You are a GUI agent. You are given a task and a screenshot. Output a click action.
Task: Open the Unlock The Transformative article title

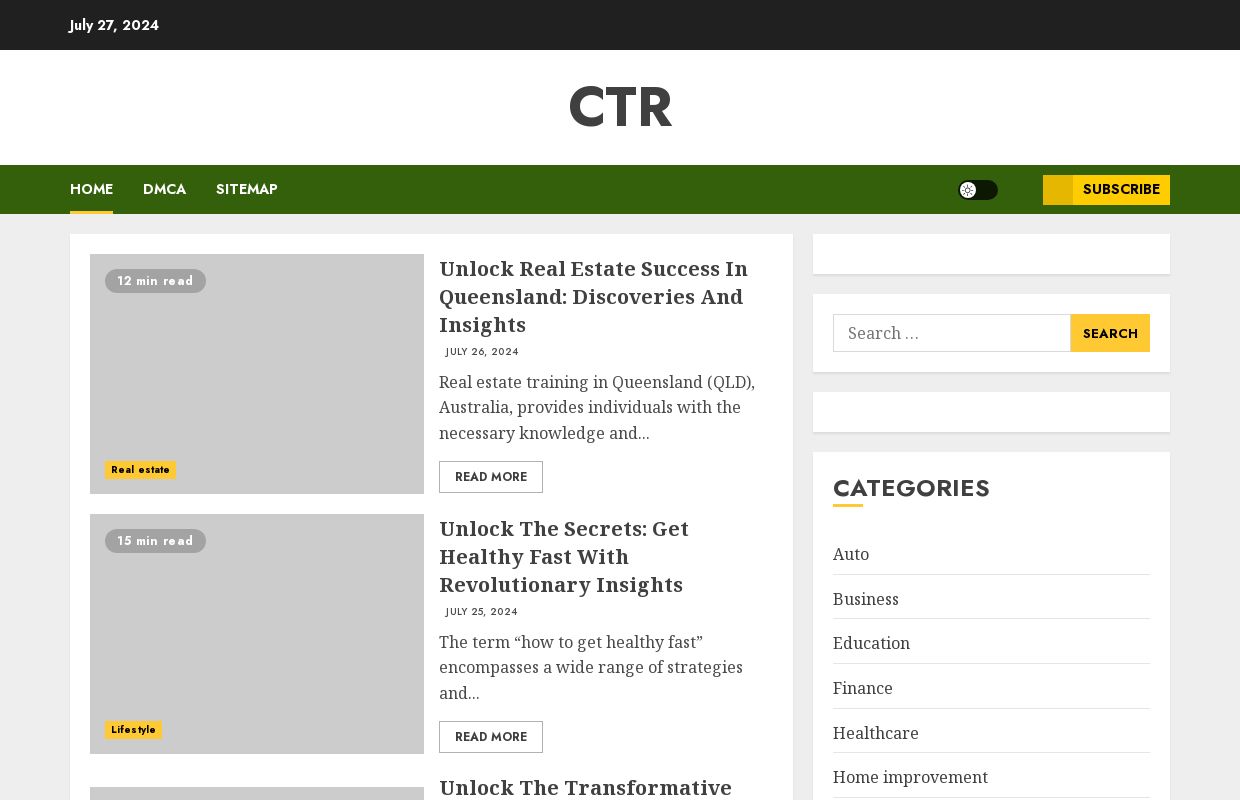[585, 788]
